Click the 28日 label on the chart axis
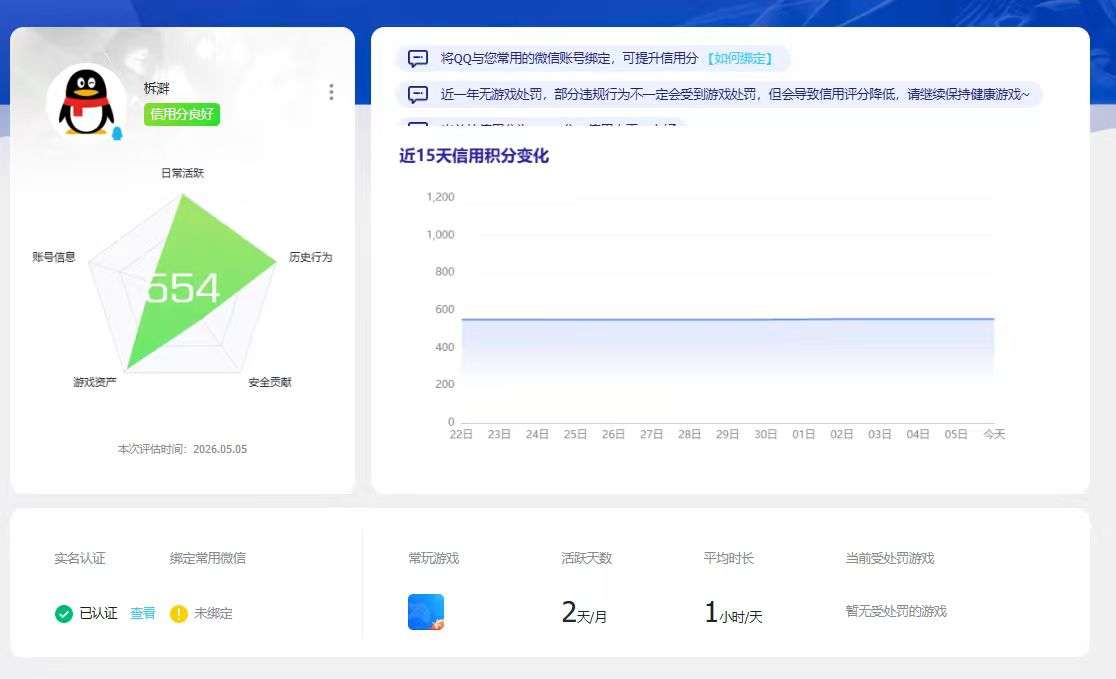 tap(689, 434)
